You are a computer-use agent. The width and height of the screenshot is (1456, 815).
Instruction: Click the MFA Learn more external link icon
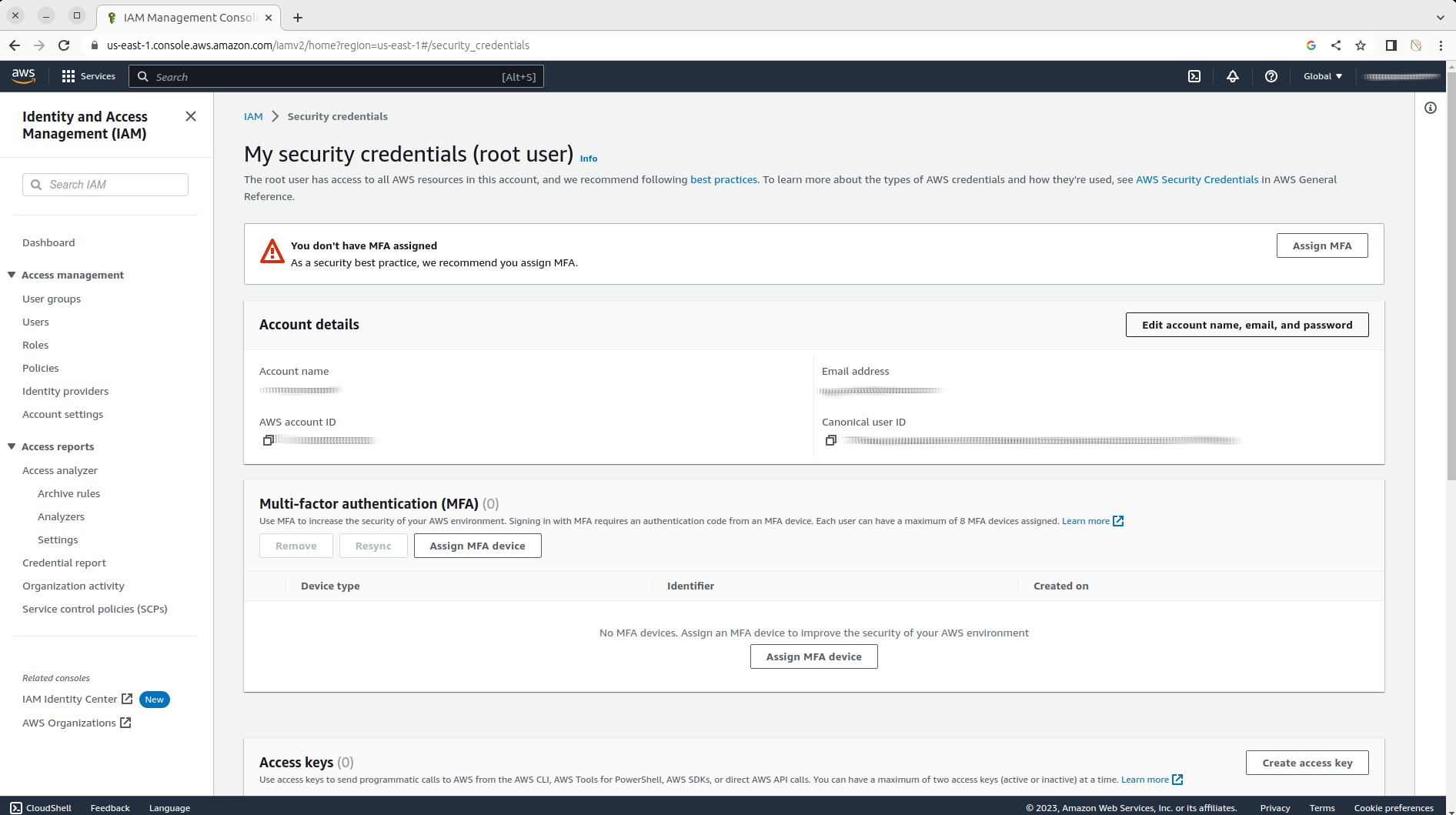click(x=1118, y=521)
